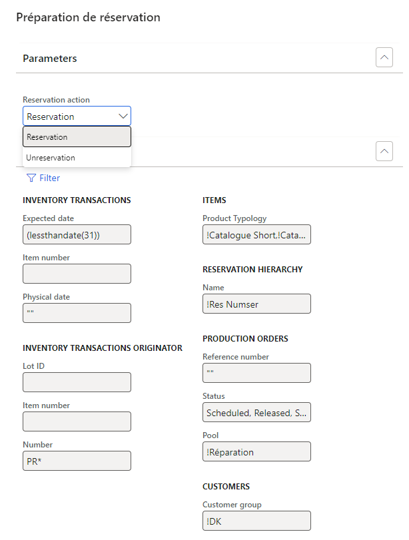Click the Expected date field

[x=77, y=235]
